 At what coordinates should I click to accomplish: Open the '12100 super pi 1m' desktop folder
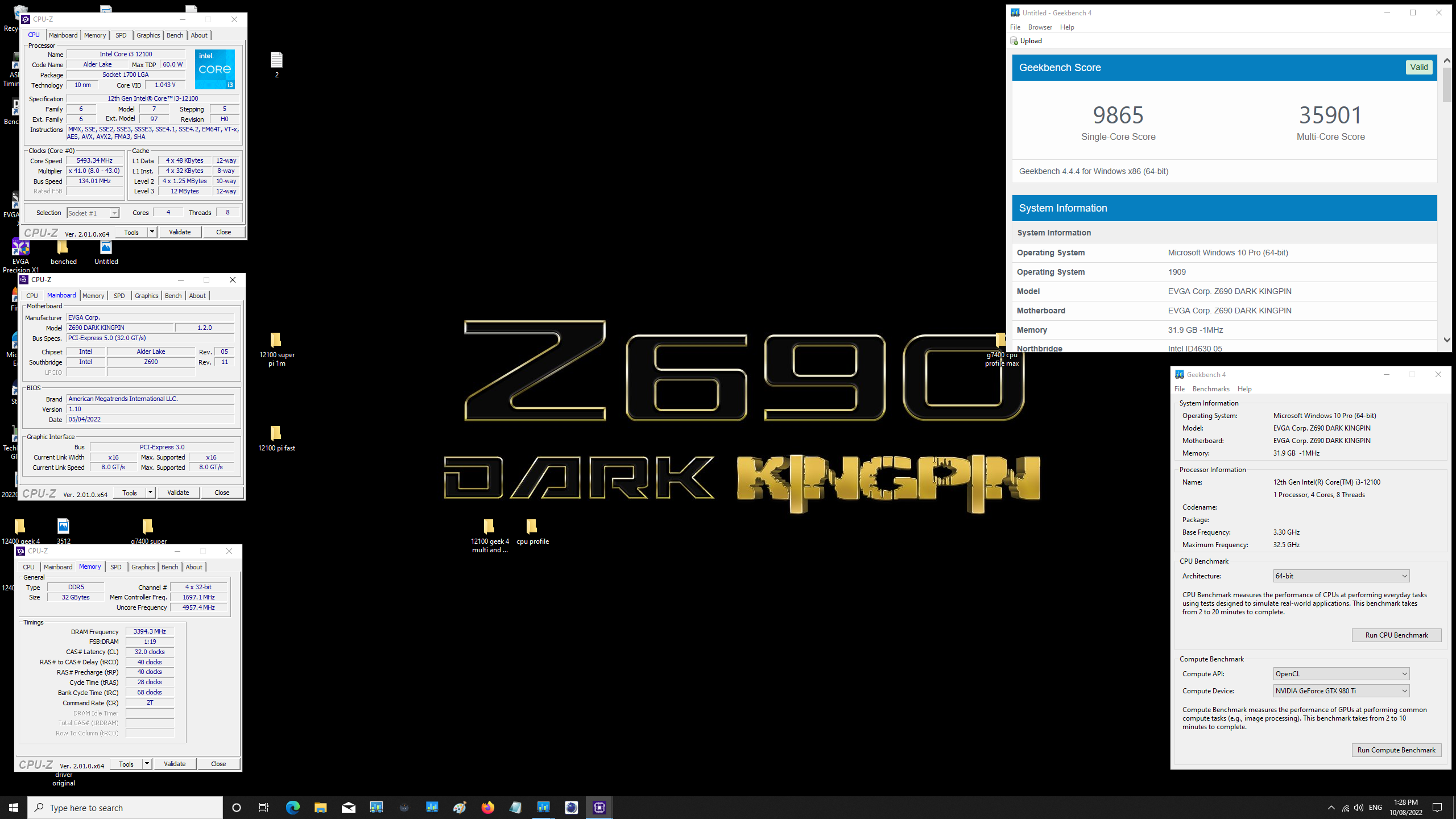(276, 349)
